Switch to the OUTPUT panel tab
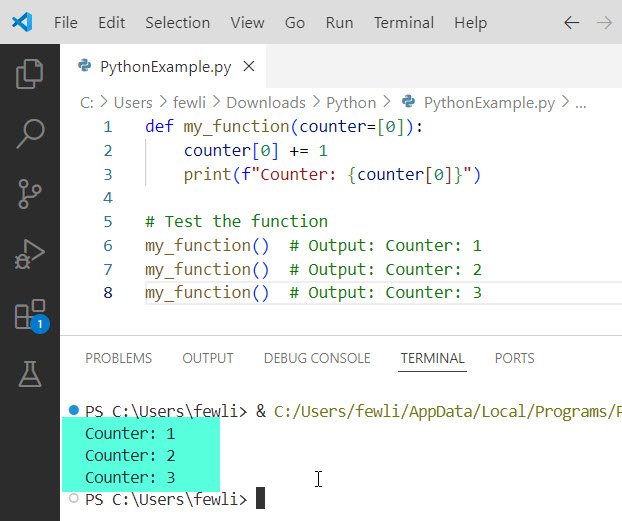 point(208,358)
